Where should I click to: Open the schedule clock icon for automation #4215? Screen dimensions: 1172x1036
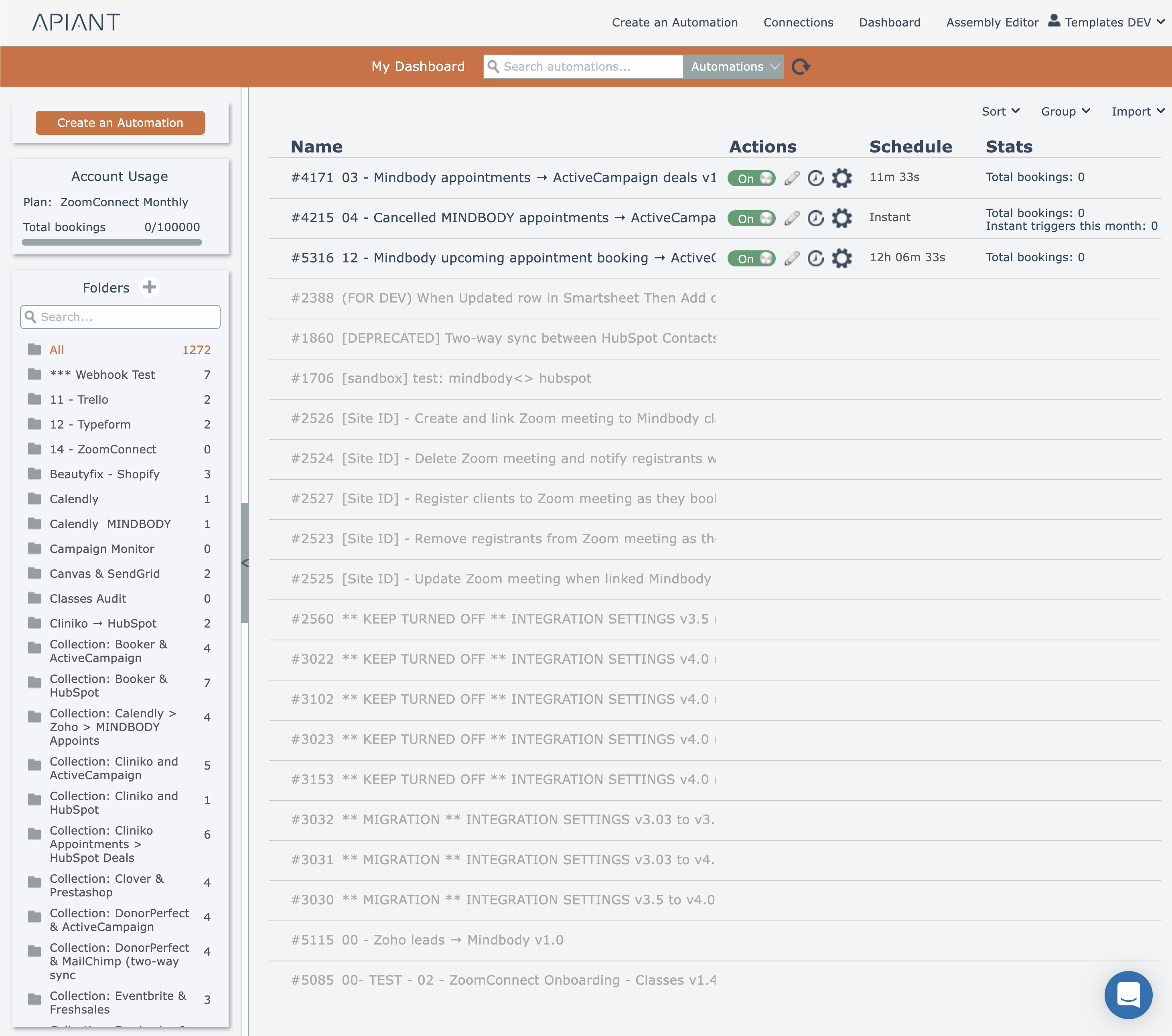815,218
